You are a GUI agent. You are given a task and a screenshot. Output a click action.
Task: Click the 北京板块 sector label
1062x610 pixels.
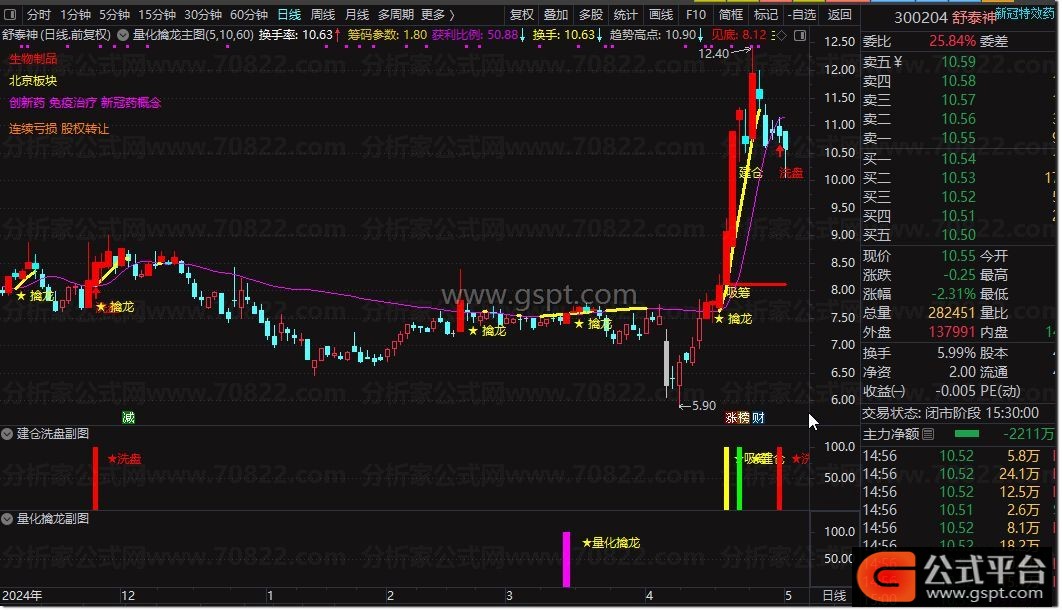click(x=33, y=81)
